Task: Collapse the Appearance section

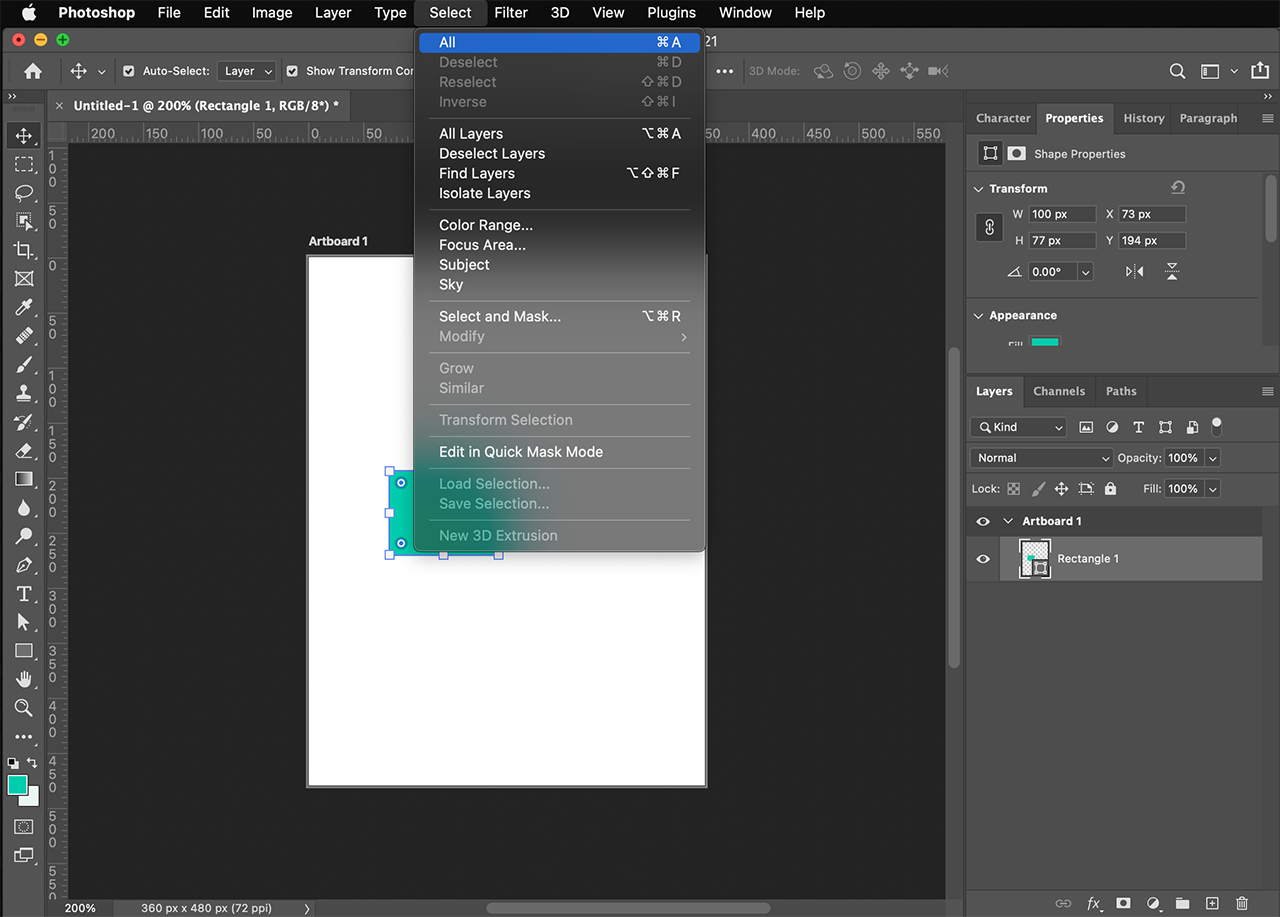Action: pos(977,315)
